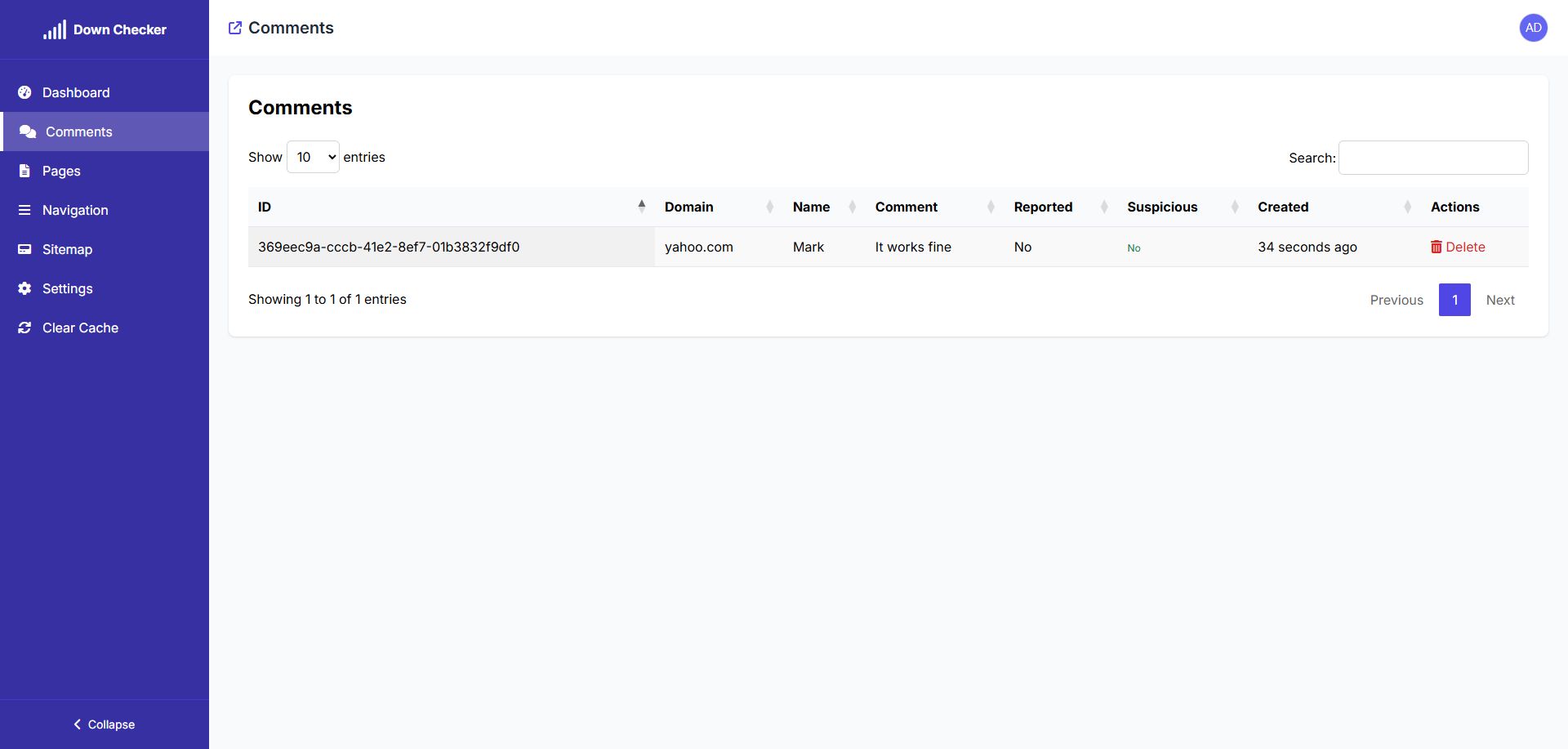Click the Down Checker signal bars logo
The height and width of the screenshot is (749, 1568).
click(55, 30)
